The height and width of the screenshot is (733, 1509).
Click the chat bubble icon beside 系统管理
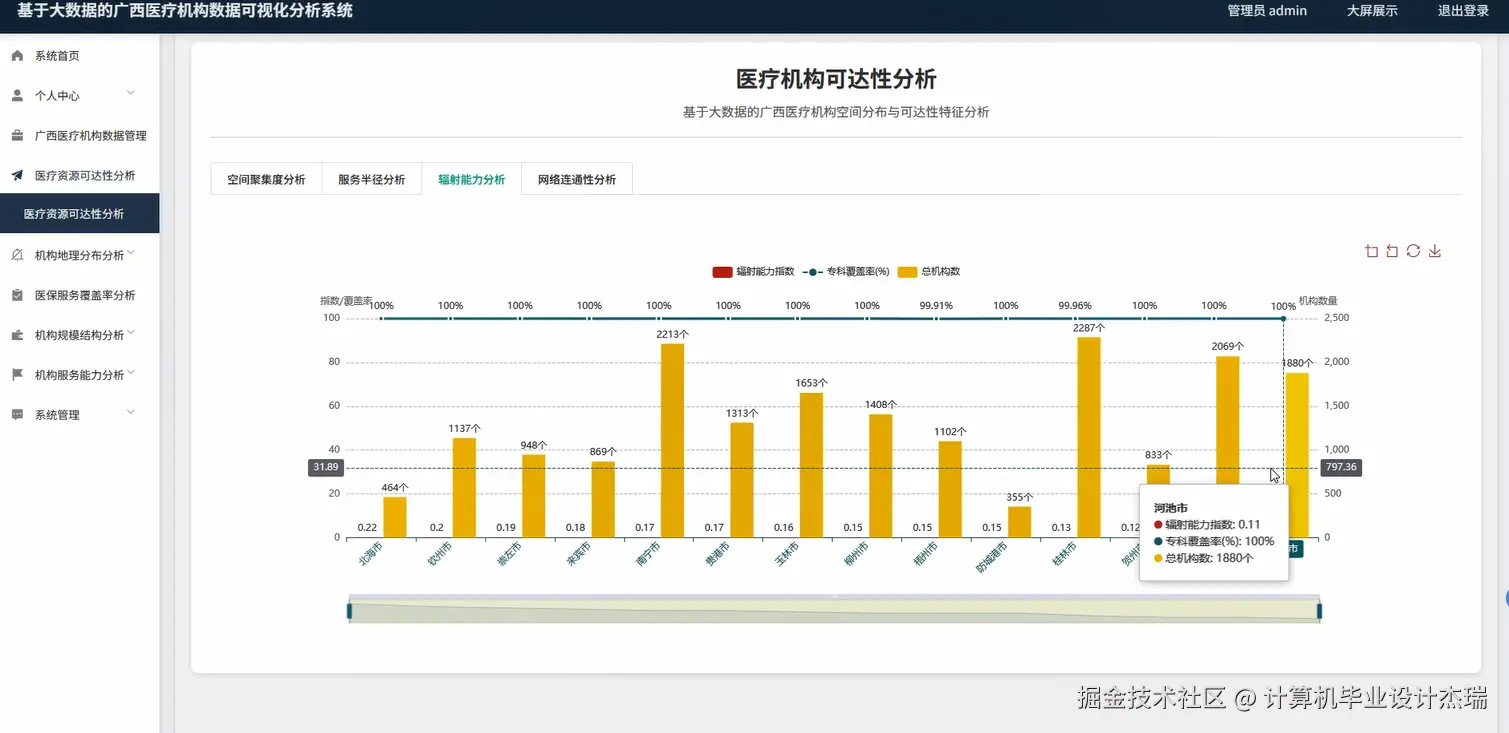click(17, 414)
